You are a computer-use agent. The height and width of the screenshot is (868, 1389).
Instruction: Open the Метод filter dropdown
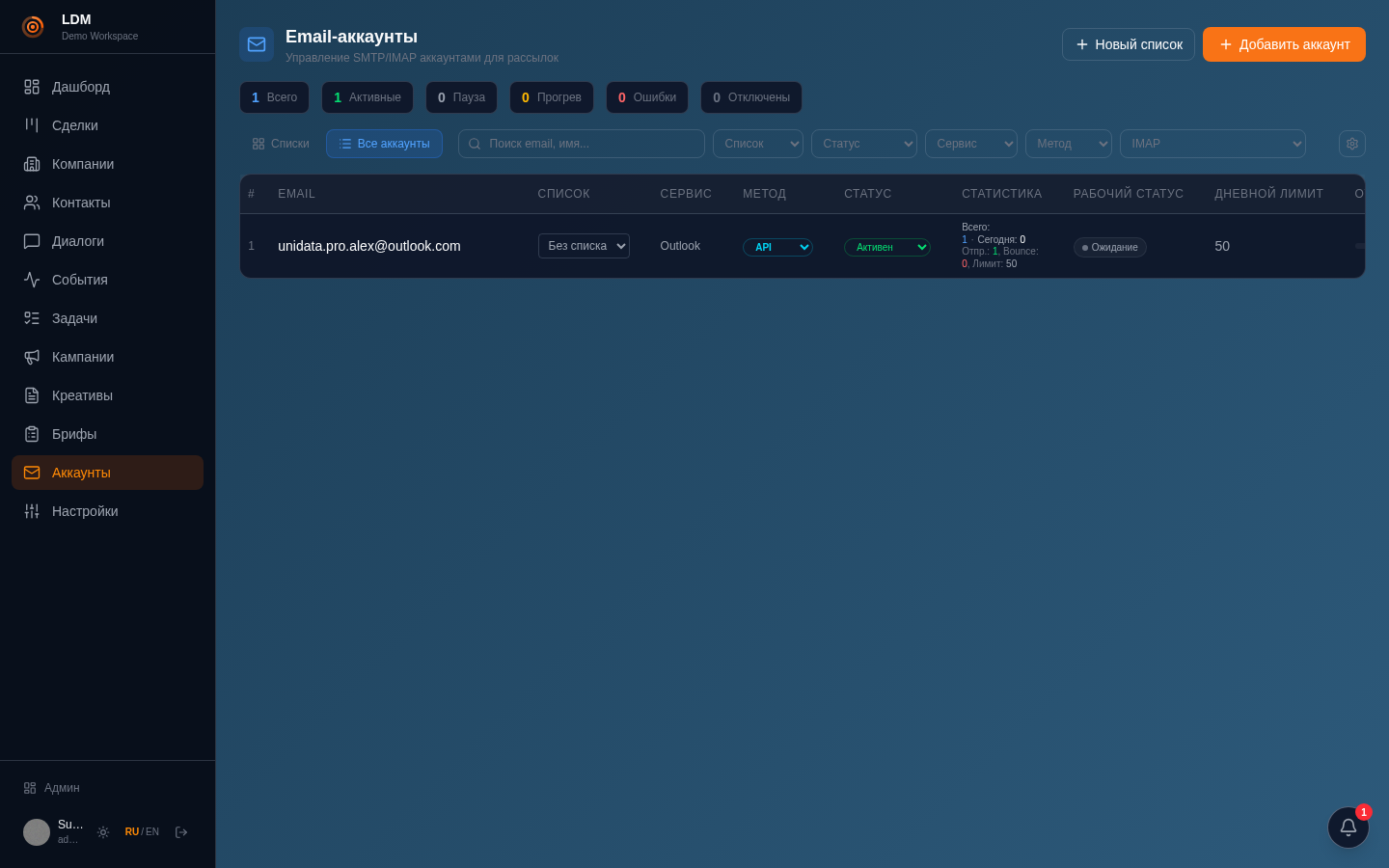(x=1069, y=144)
